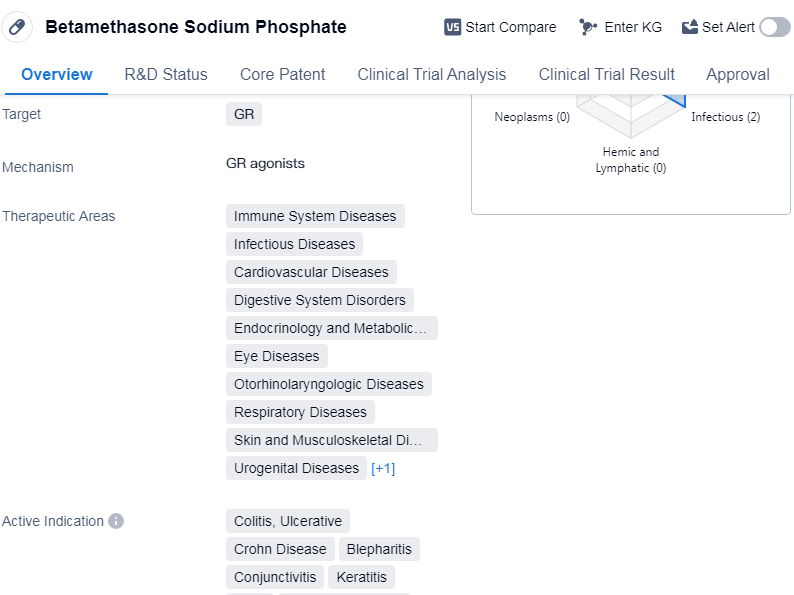The width and height of the screenshot is (794, 595).
Task: Go to Clinical Trial Analysis tab
Action: (432, 74)
